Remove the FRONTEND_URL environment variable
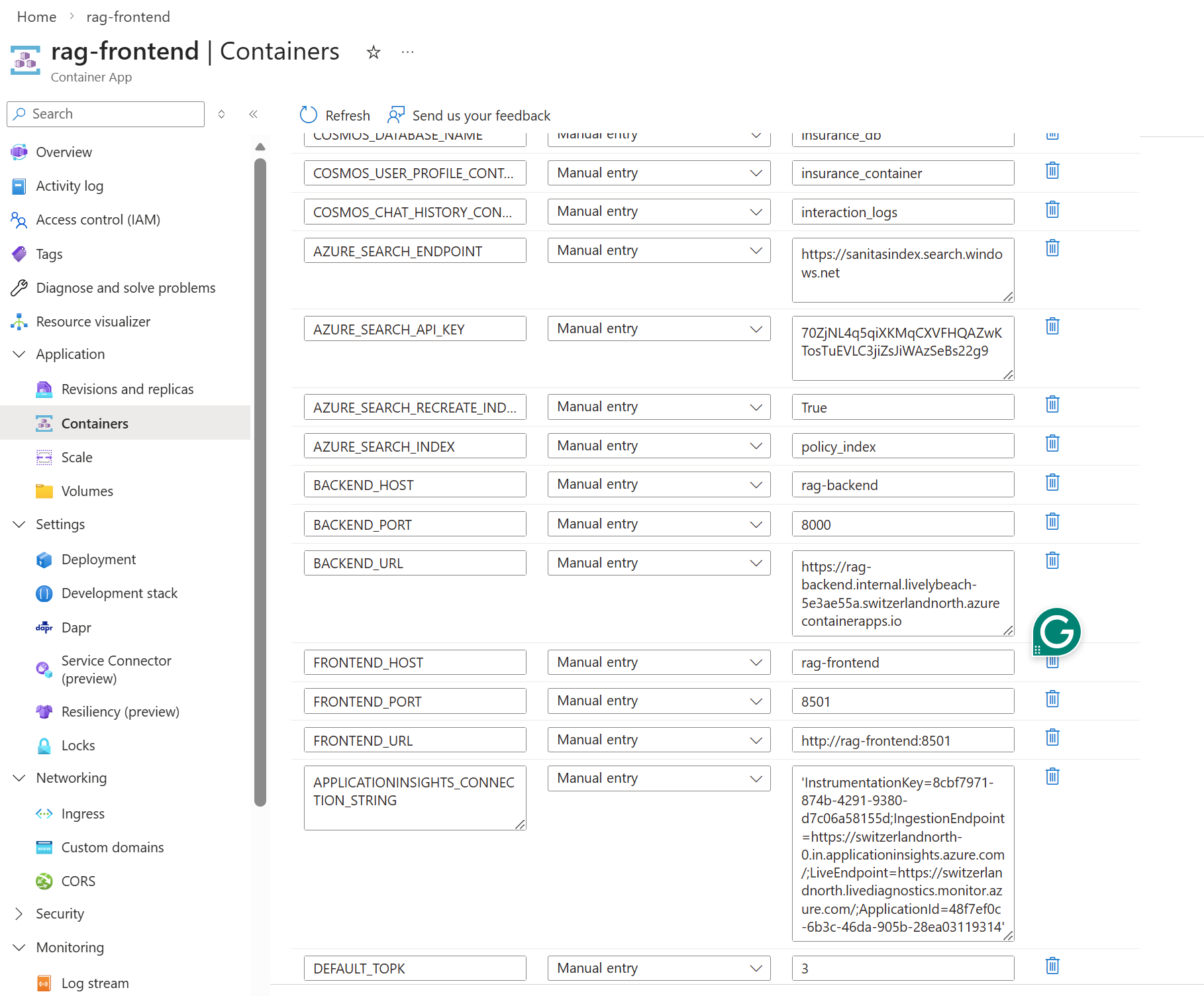 (1052, 738)
